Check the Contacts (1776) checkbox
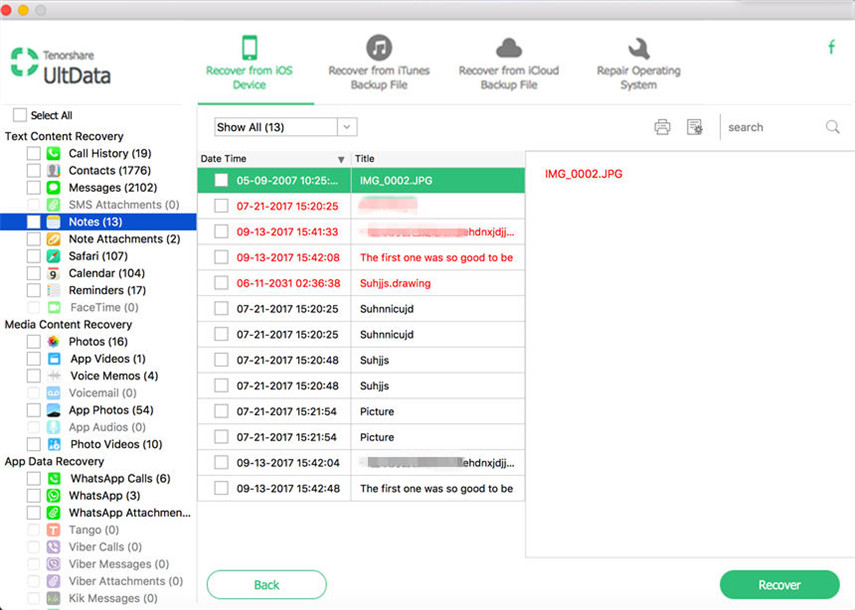This screenshot has width=855, height=610. [x=33, y=171]
